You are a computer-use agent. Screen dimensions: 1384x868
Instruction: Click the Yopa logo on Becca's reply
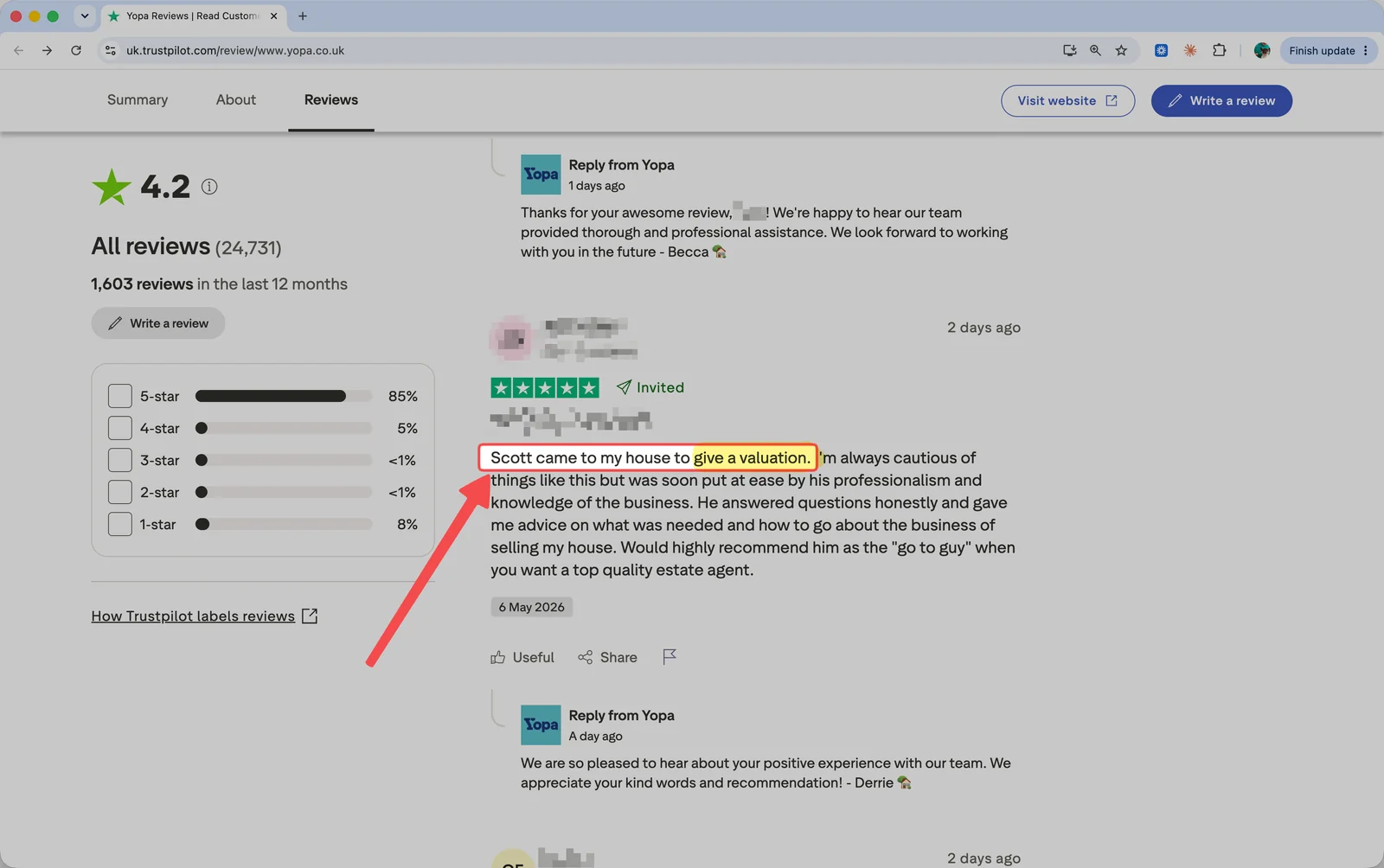point(541,174)
